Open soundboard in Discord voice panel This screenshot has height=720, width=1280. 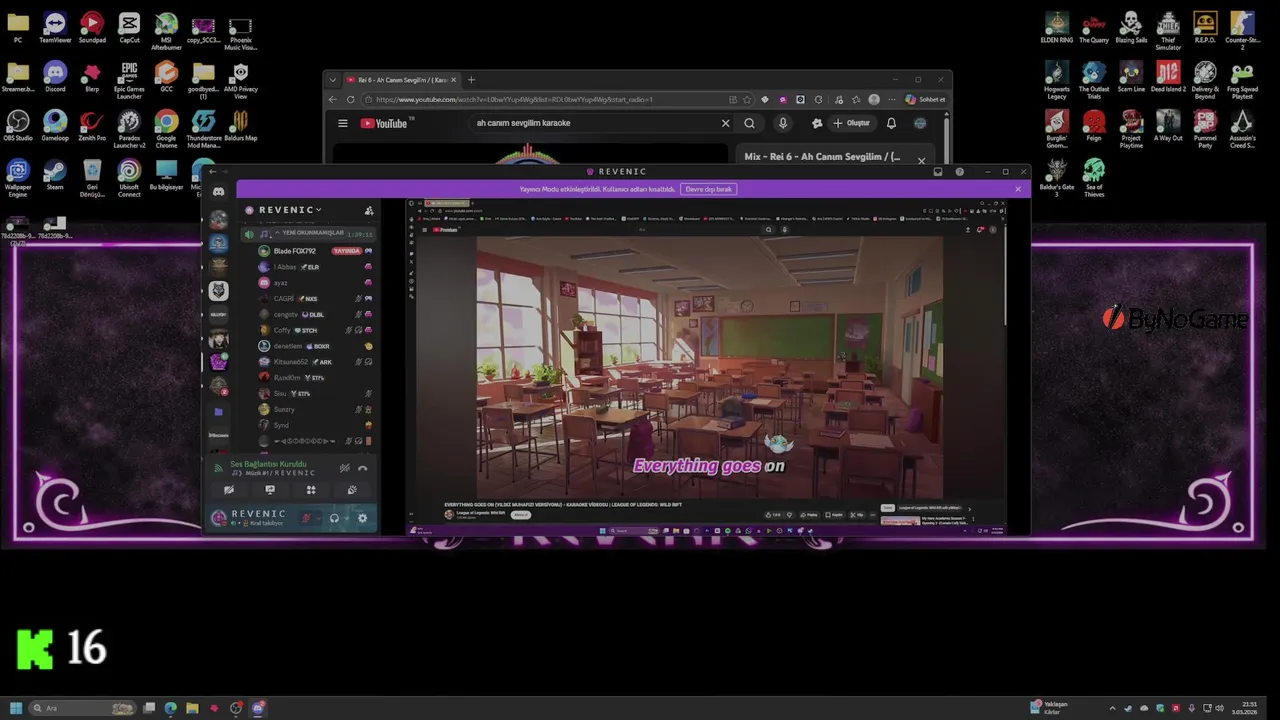point(352,490)
